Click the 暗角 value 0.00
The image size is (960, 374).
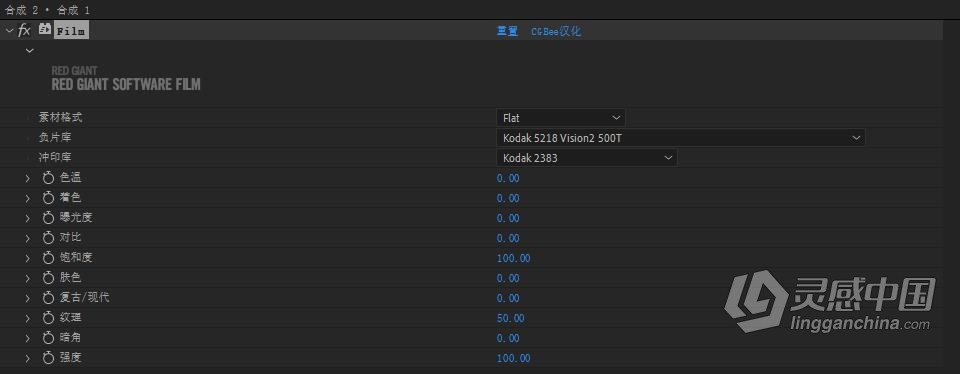(508, 338)
